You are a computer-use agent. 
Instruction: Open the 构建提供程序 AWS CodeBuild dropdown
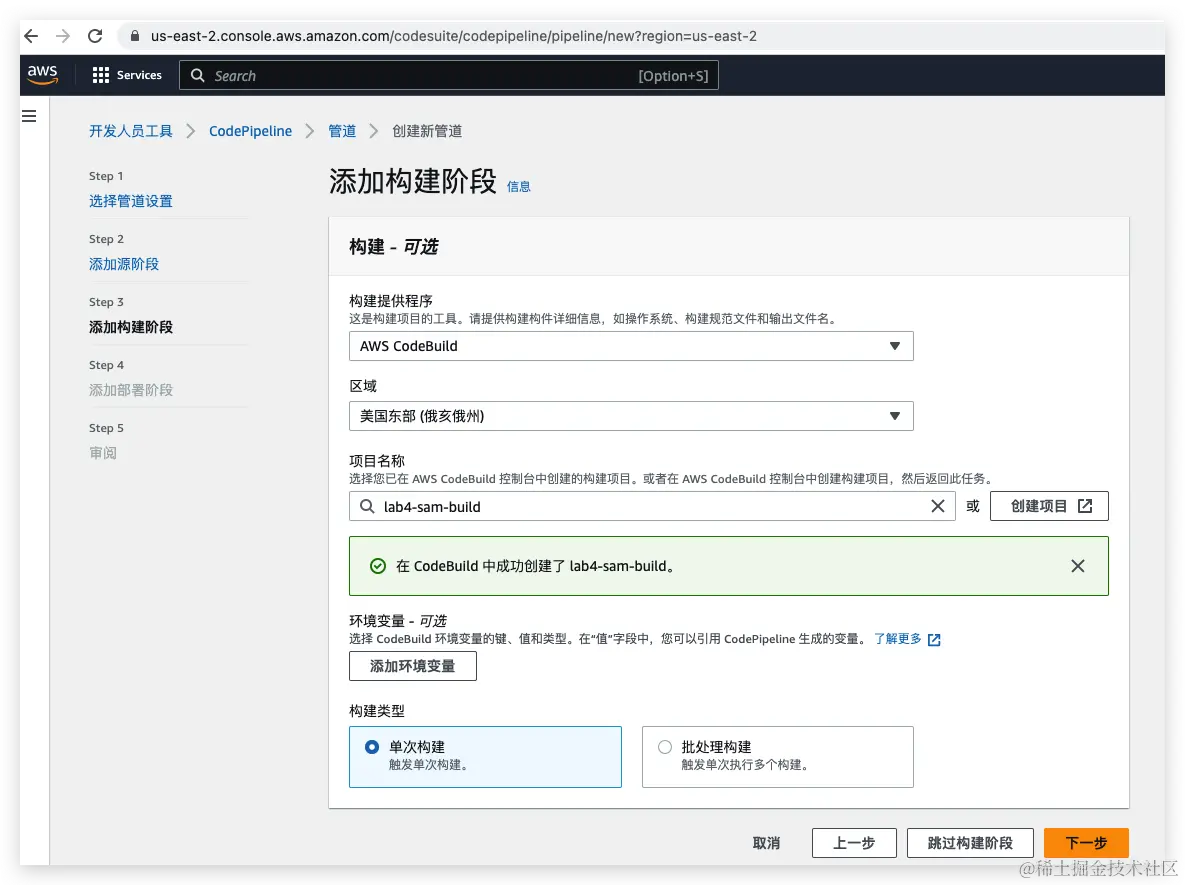pyautogui.click(x=631, y=346)
